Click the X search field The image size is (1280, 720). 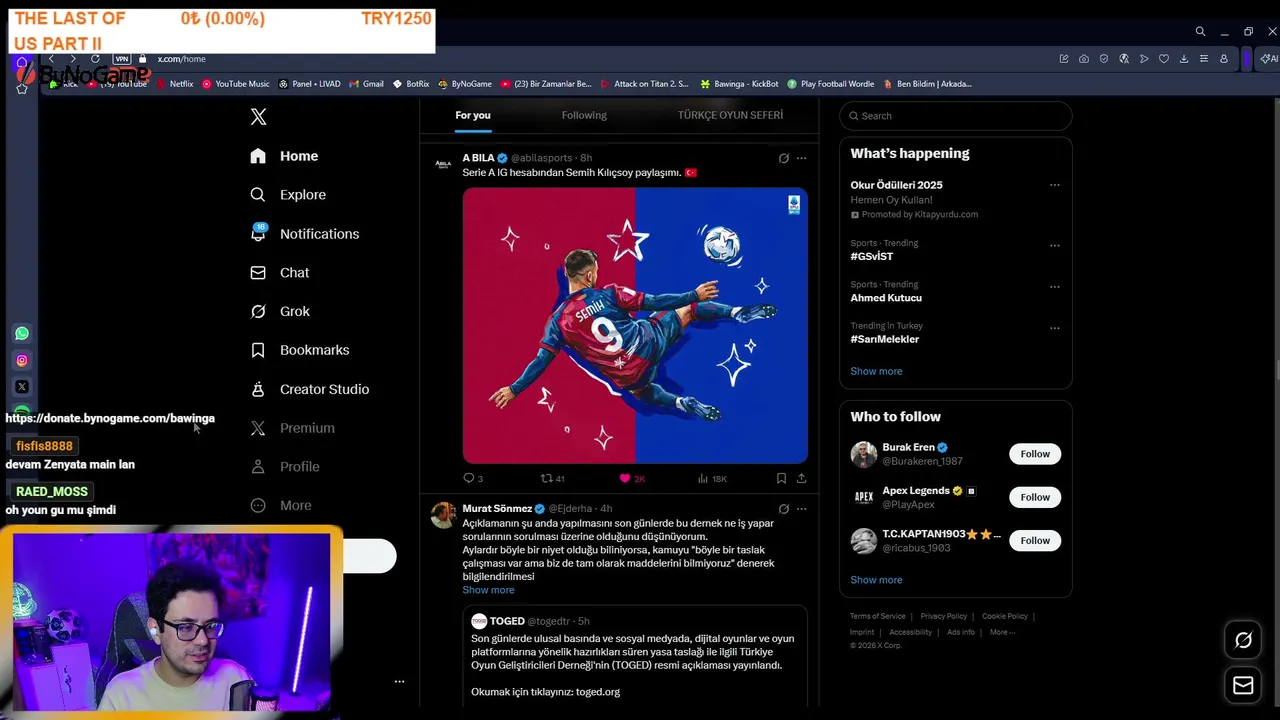(956, 116)
